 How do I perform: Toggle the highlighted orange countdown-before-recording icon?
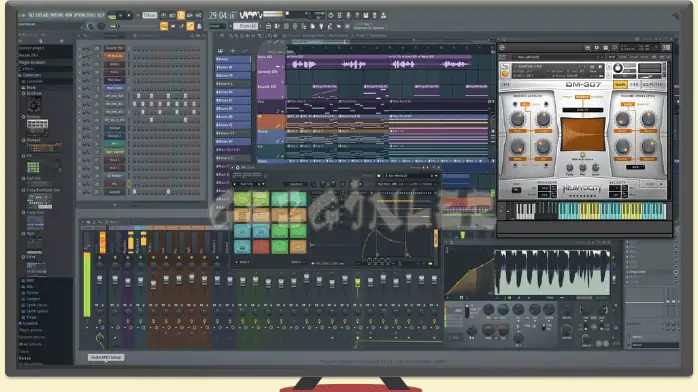pyautogui.click(x=181, y=16)
